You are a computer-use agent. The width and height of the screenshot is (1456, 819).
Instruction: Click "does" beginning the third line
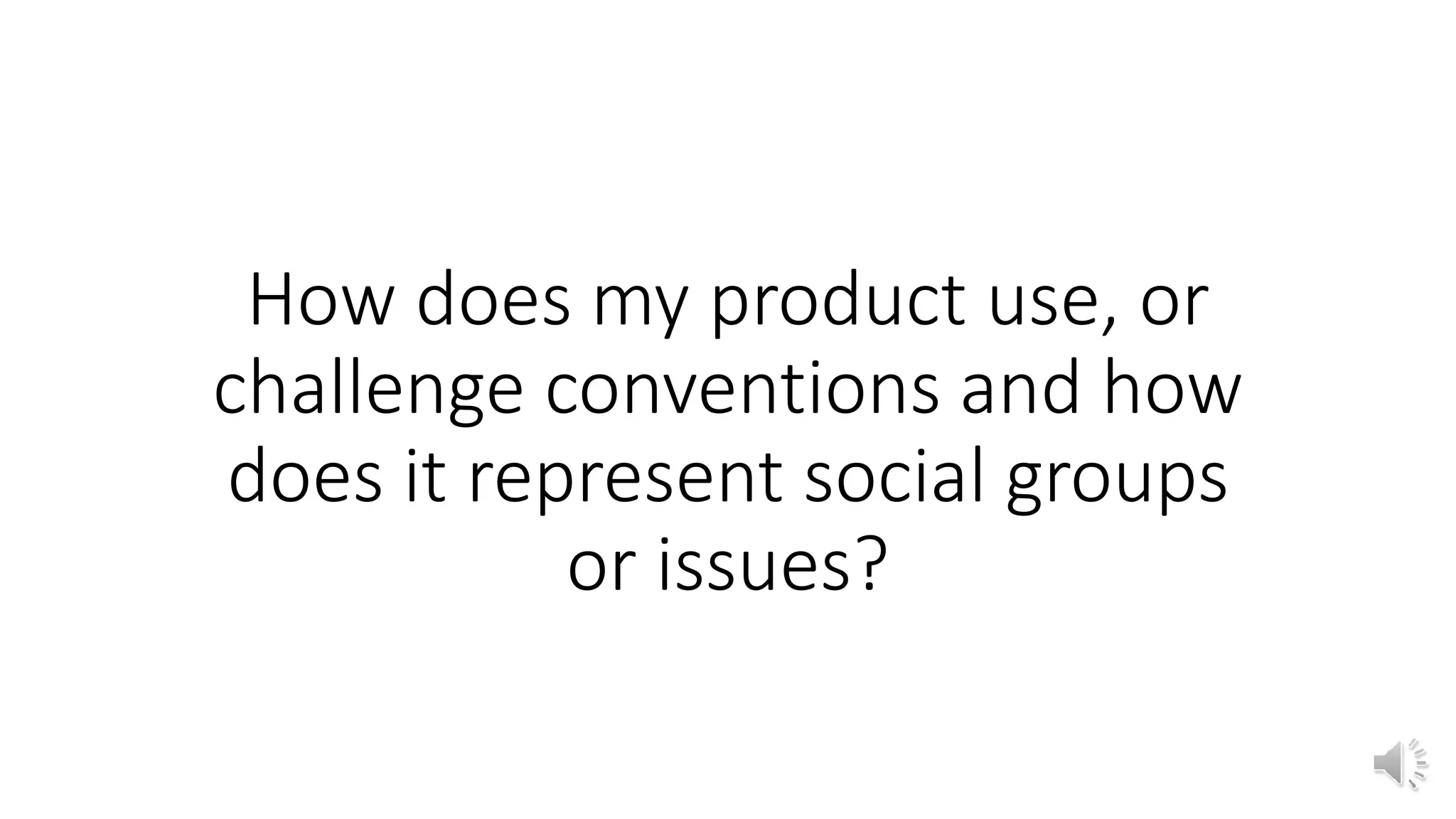[x=306, y=477]
